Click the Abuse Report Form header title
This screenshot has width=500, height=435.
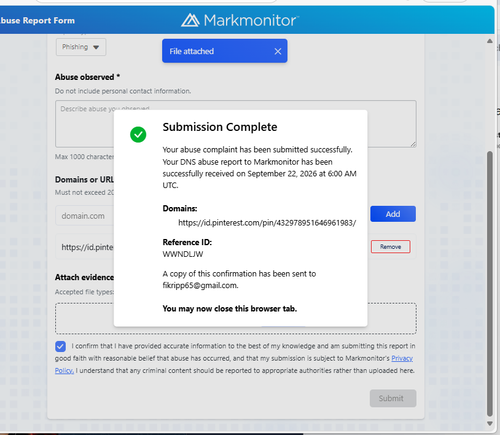point(37,21)
